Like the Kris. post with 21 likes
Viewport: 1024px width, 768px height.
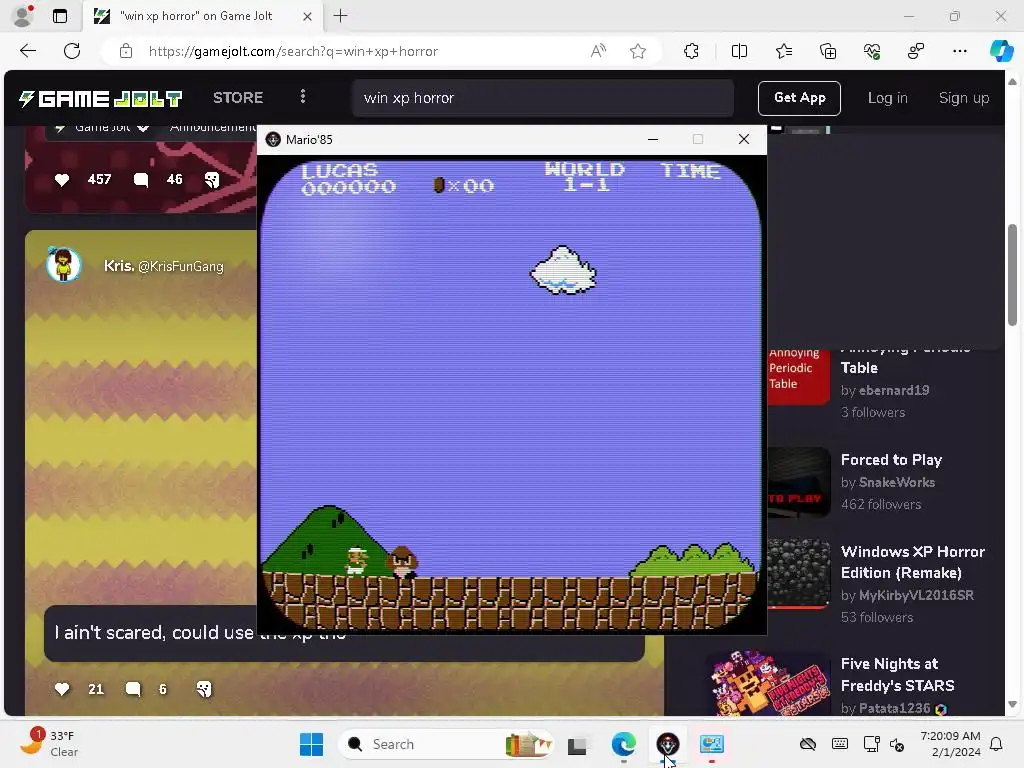[62, 689]
